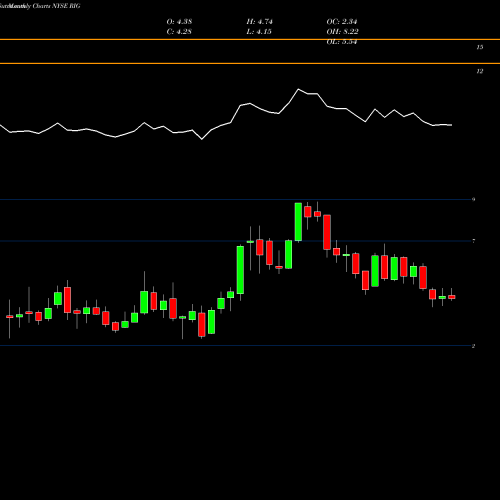This screenshot has width=500, height=500.
Task: Click the '2' price level label
Action: (473, 346)
